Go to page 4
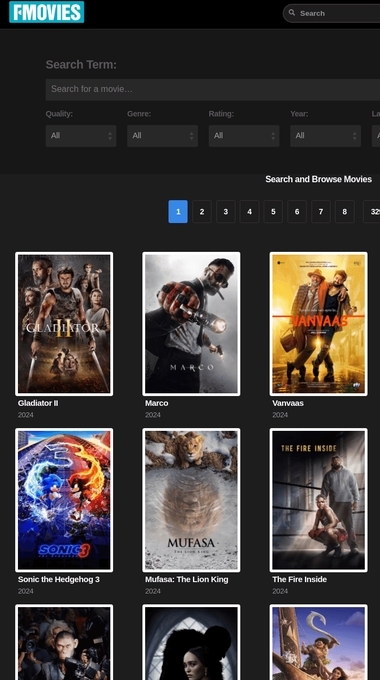380x680 pixels. 249,212
